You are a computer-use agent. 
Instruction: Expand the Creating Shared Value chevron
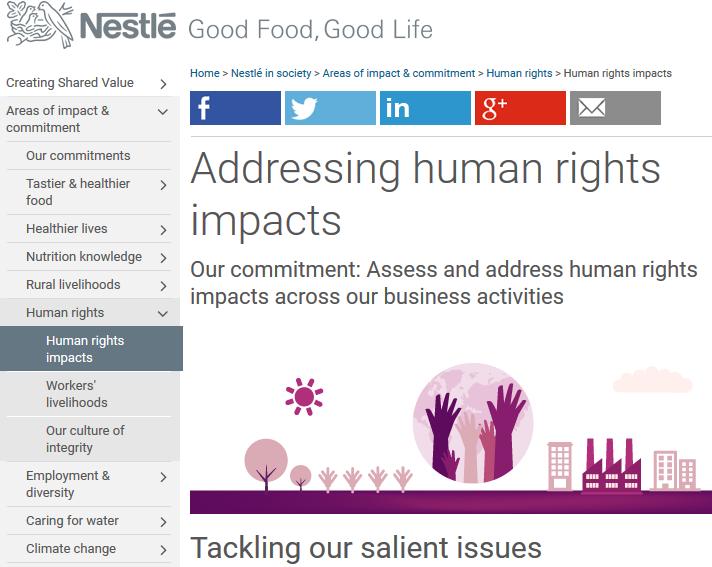click(x=163, y=84)
